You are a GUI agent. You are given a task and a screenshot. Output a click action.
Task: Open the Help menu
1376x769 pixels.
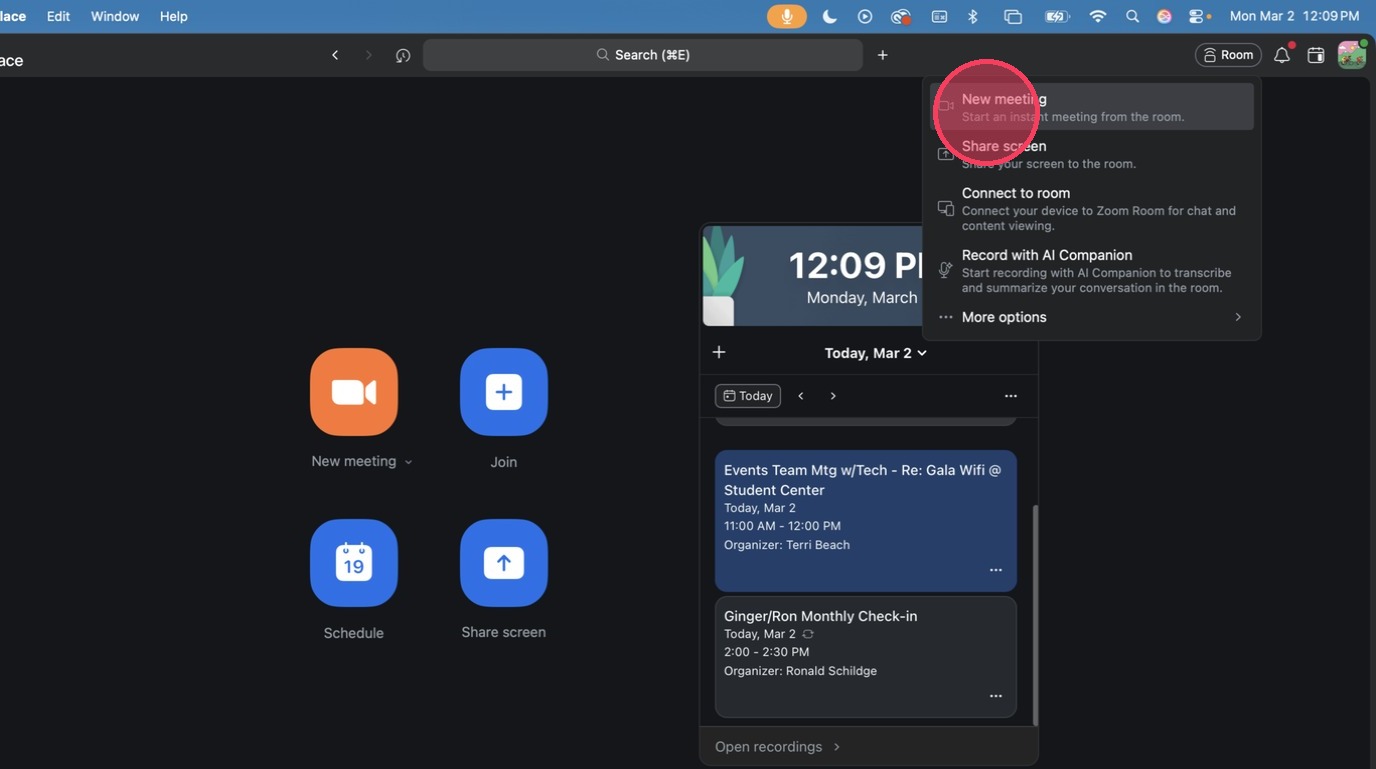point(174,16)
